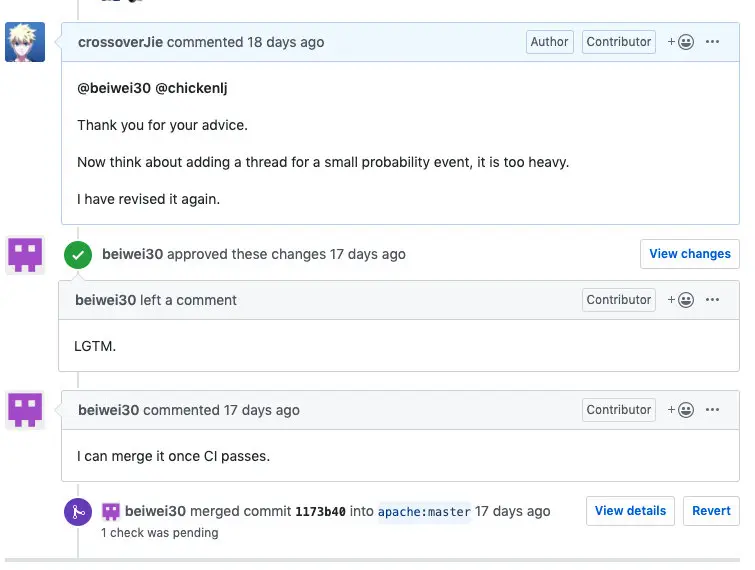React to 'I can merge it' comment
The image size is (755, 570).
pyautogui.click(x=681, y=410)
